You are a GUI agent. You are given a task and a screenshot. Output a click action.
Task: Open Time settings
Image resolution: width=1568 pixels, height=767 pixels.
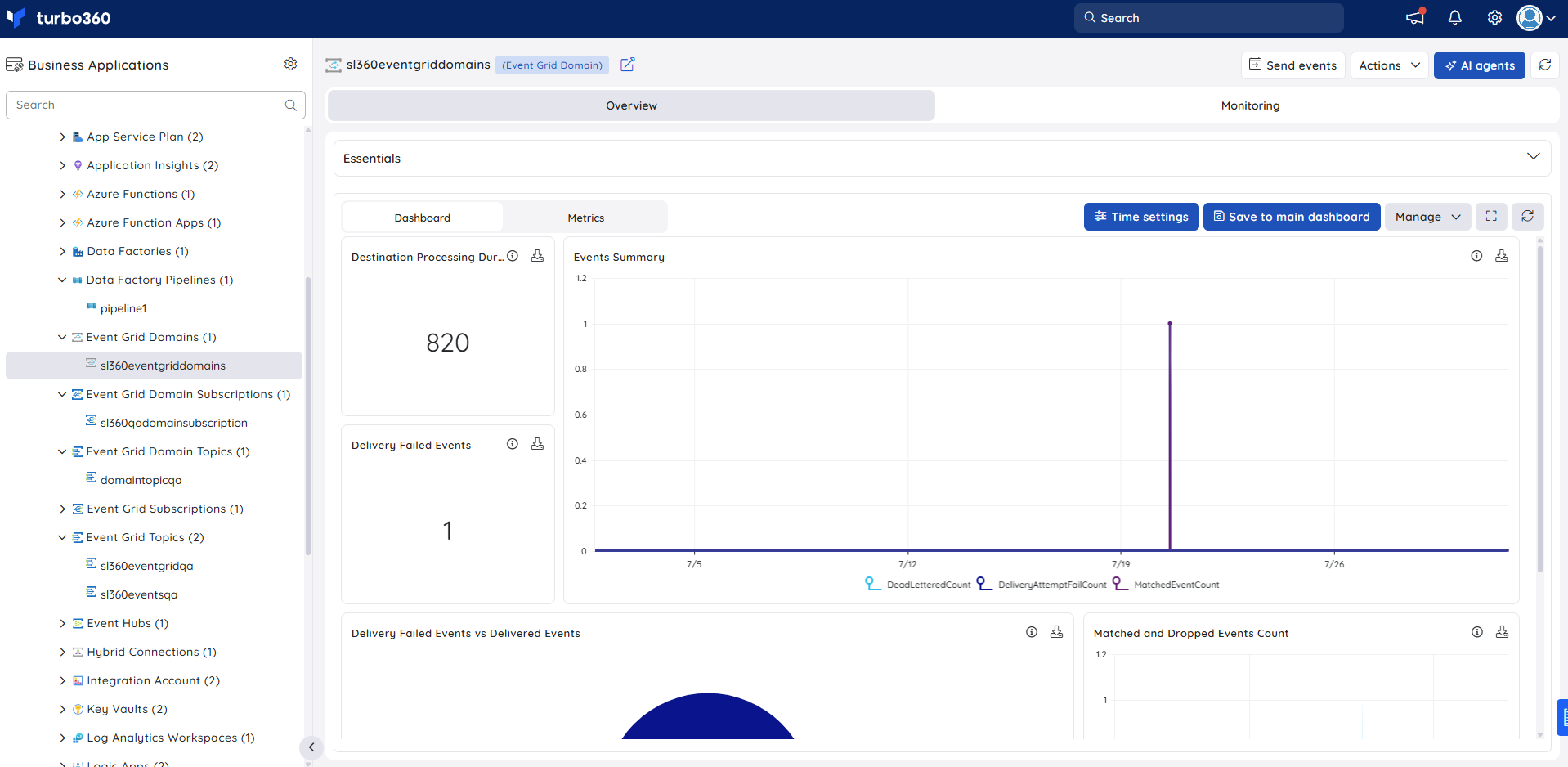coord(1141,217)
